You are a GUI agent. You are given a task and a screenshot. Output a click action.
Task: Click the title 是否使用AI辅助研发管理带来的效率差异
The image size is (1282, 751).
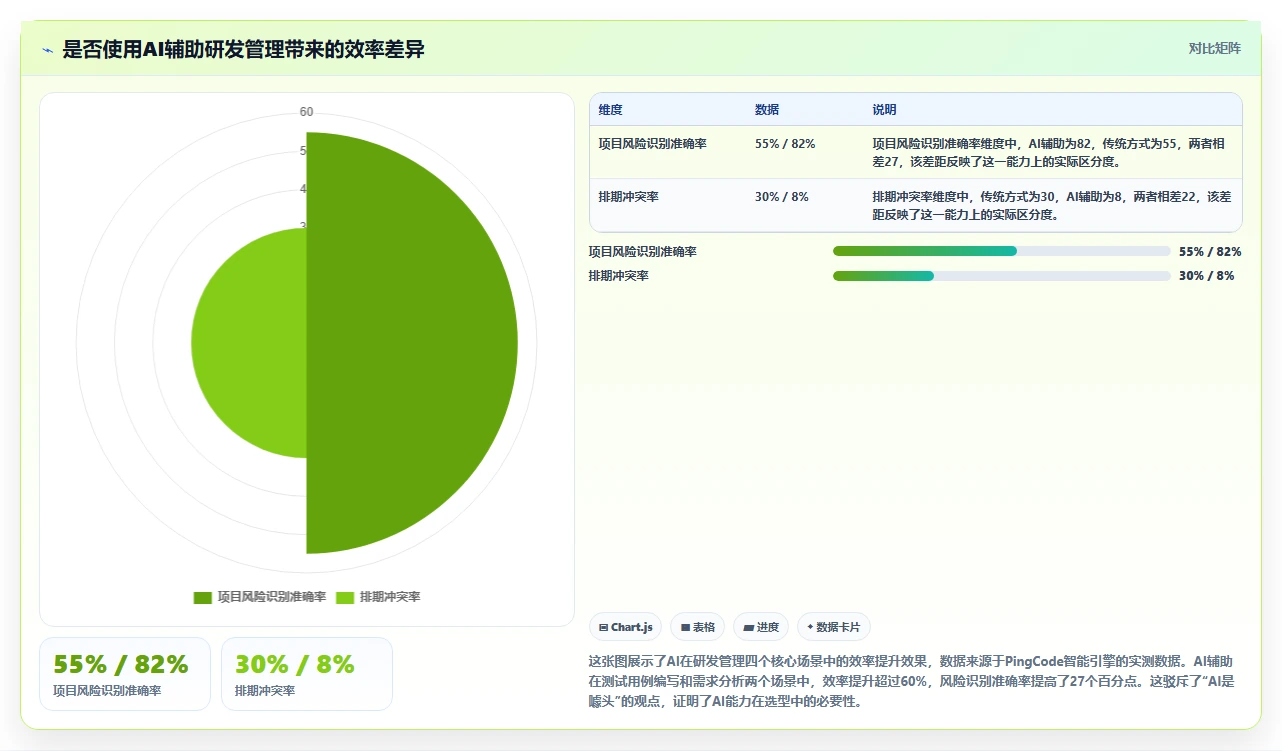pos(243,49)
